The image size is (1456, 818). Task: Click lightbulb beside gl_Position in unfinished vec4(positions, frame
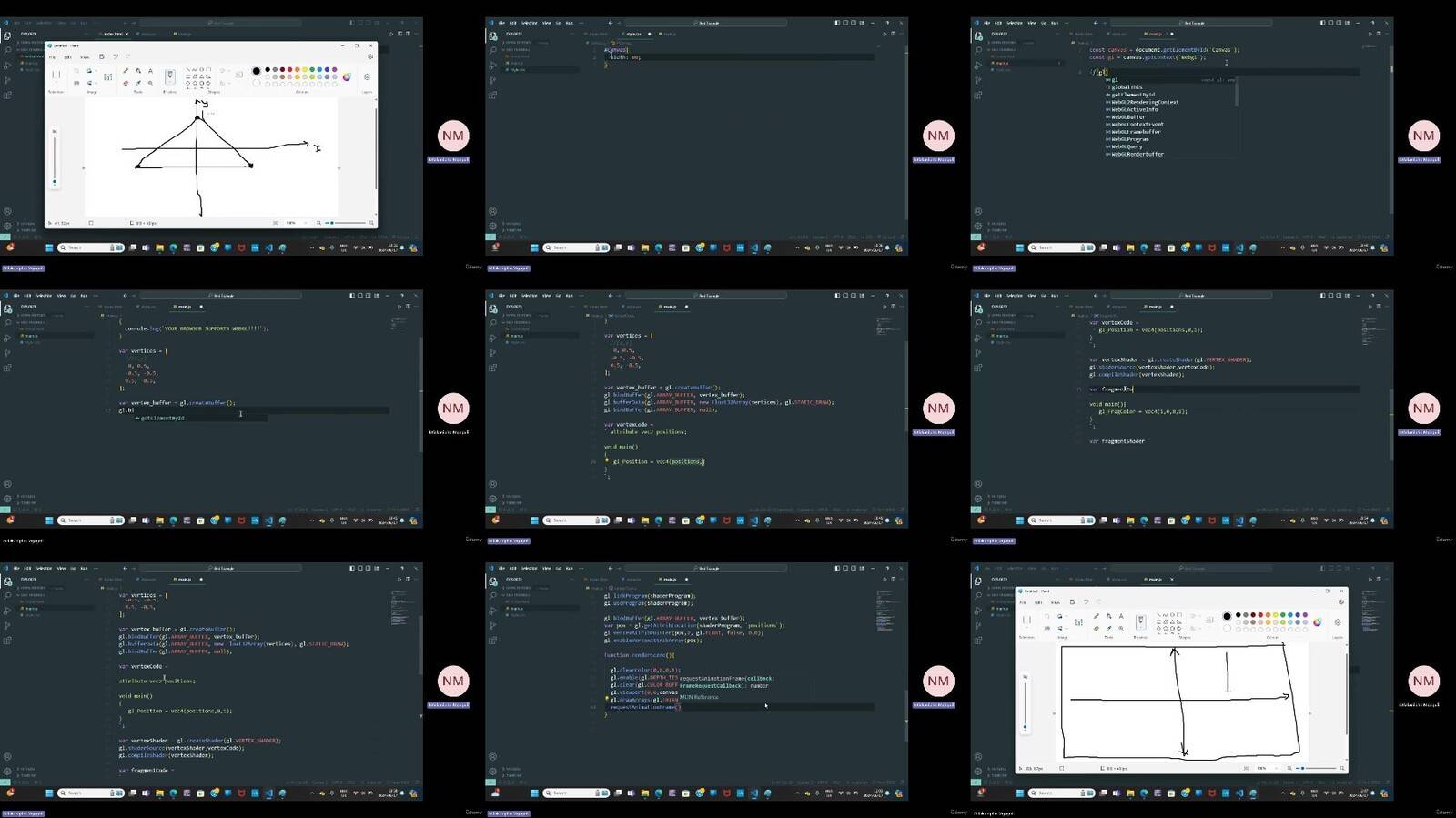click(607, 460)
